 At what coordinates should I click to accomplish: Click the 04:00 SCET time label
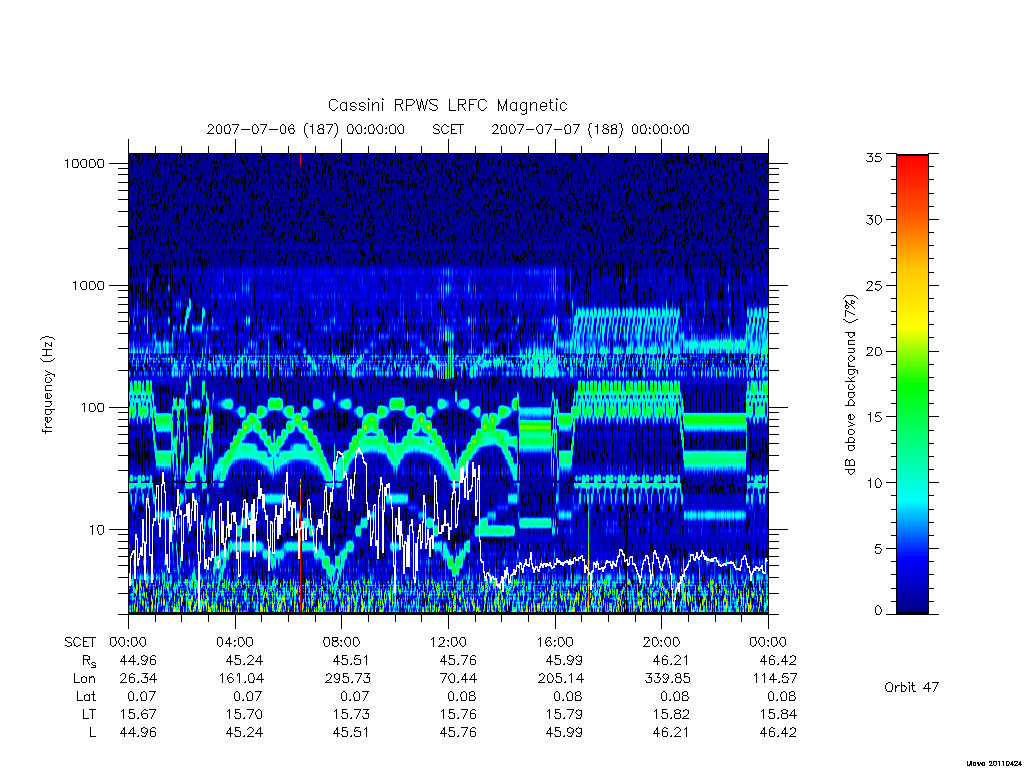[x=234, y=642]
